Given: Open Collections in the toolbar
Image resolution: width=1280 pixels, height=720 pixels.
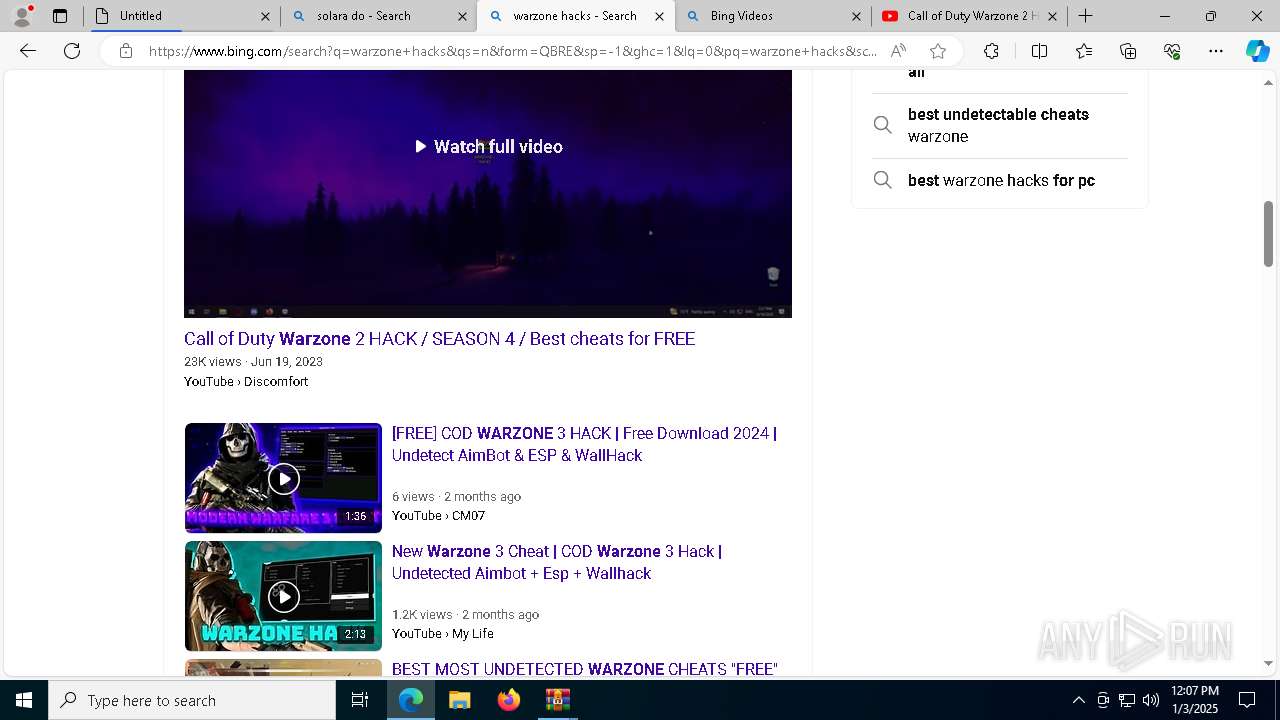Looking at the screenshot, I should 1128,51.
